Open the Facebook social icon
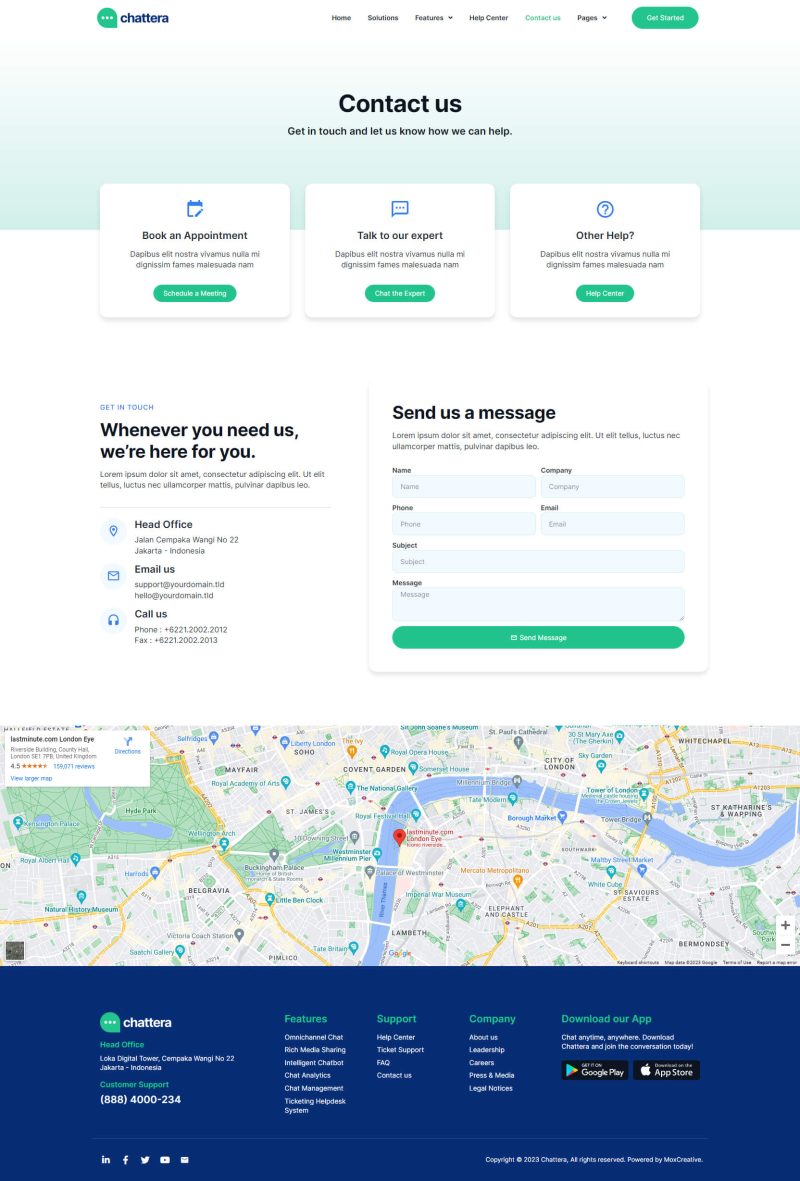 pos(125,1160)
